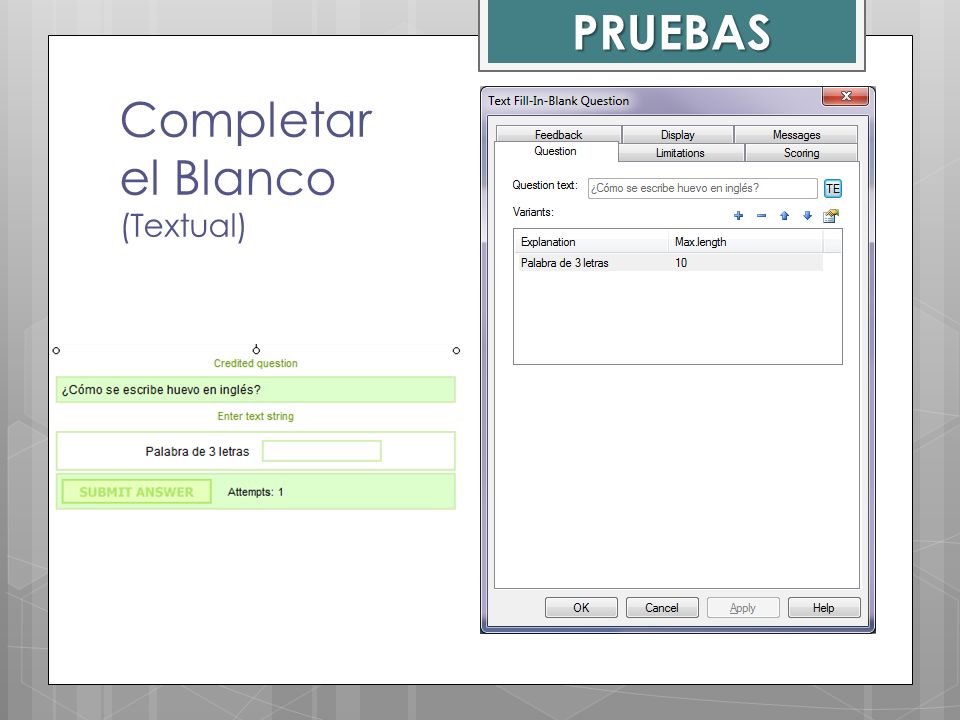This screenshot has height=720, width=960.
Task: Click the top-center rotation handle of quiz object
Action: click(x=256, y=350)
